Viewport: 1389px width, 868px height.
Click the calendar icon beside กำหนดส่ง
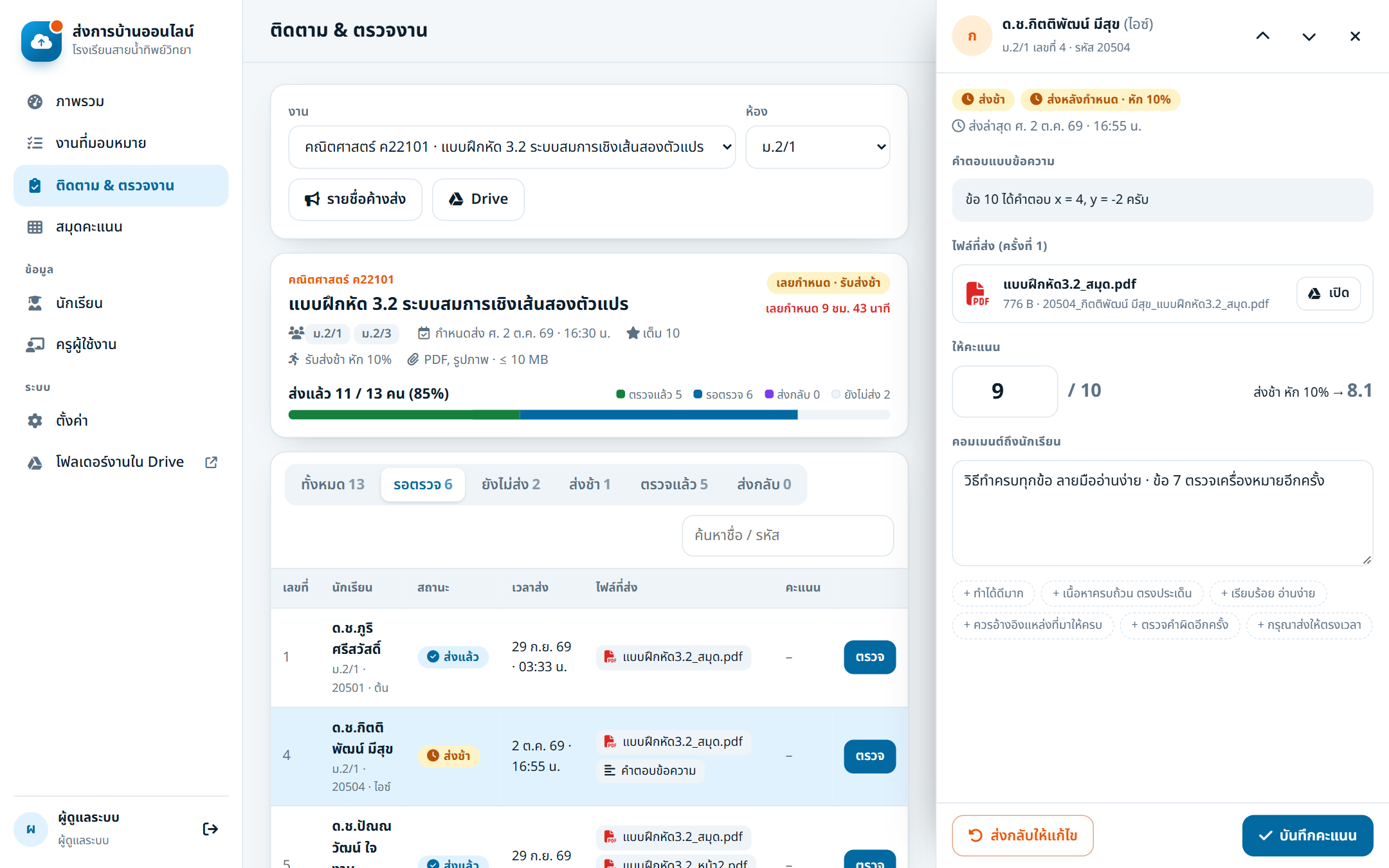[424, 333]
